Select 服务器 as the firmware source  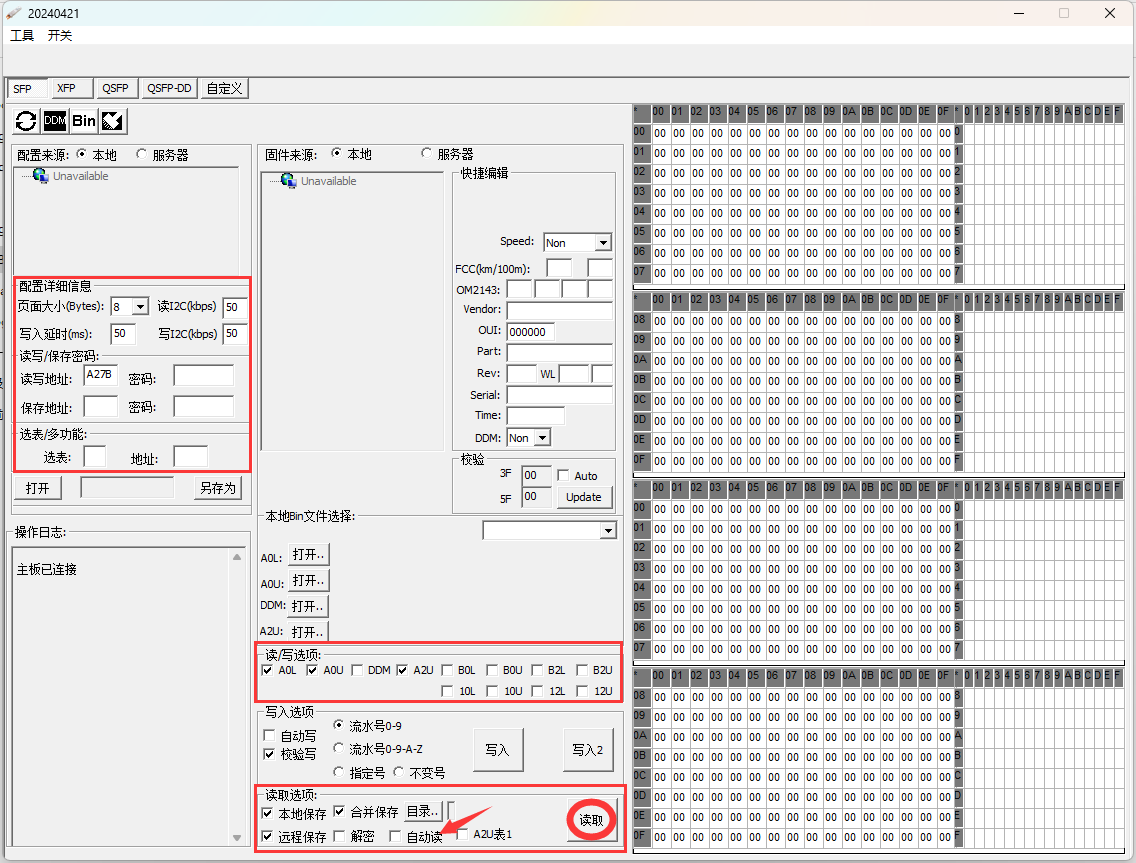[x=427, y=154]
